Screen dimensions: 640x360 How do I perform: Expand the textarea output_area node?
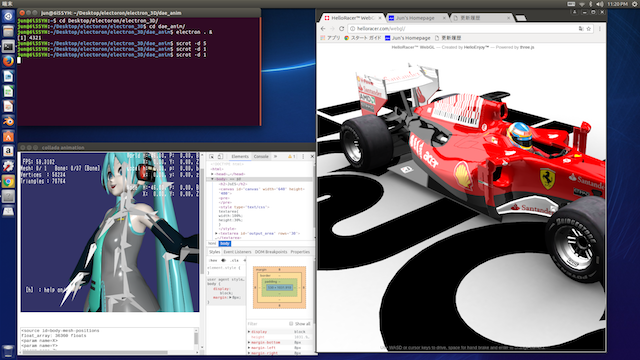coord(216,233)
